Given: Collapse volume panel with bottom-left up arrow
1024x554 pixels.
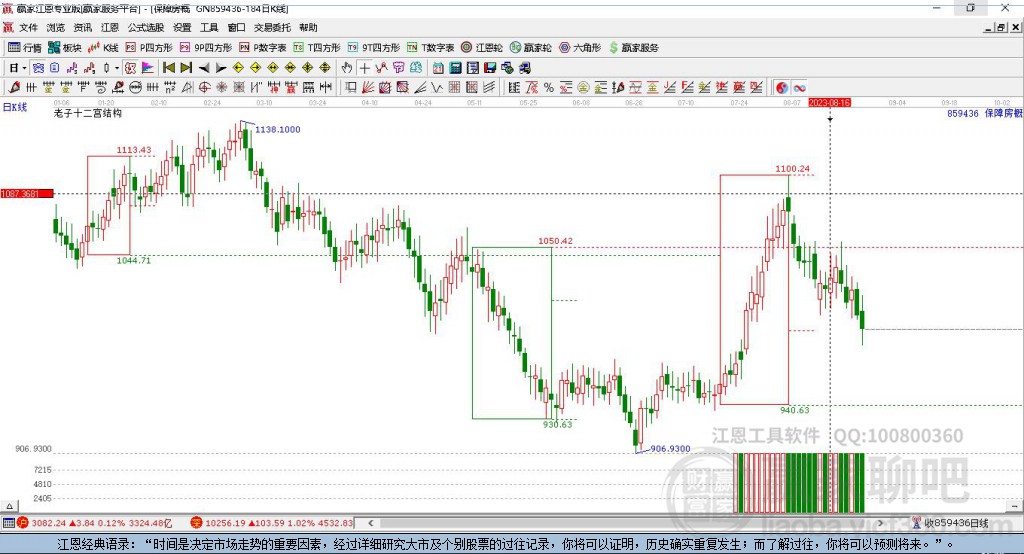Looking at the screenshot, I should coord(9,506).
